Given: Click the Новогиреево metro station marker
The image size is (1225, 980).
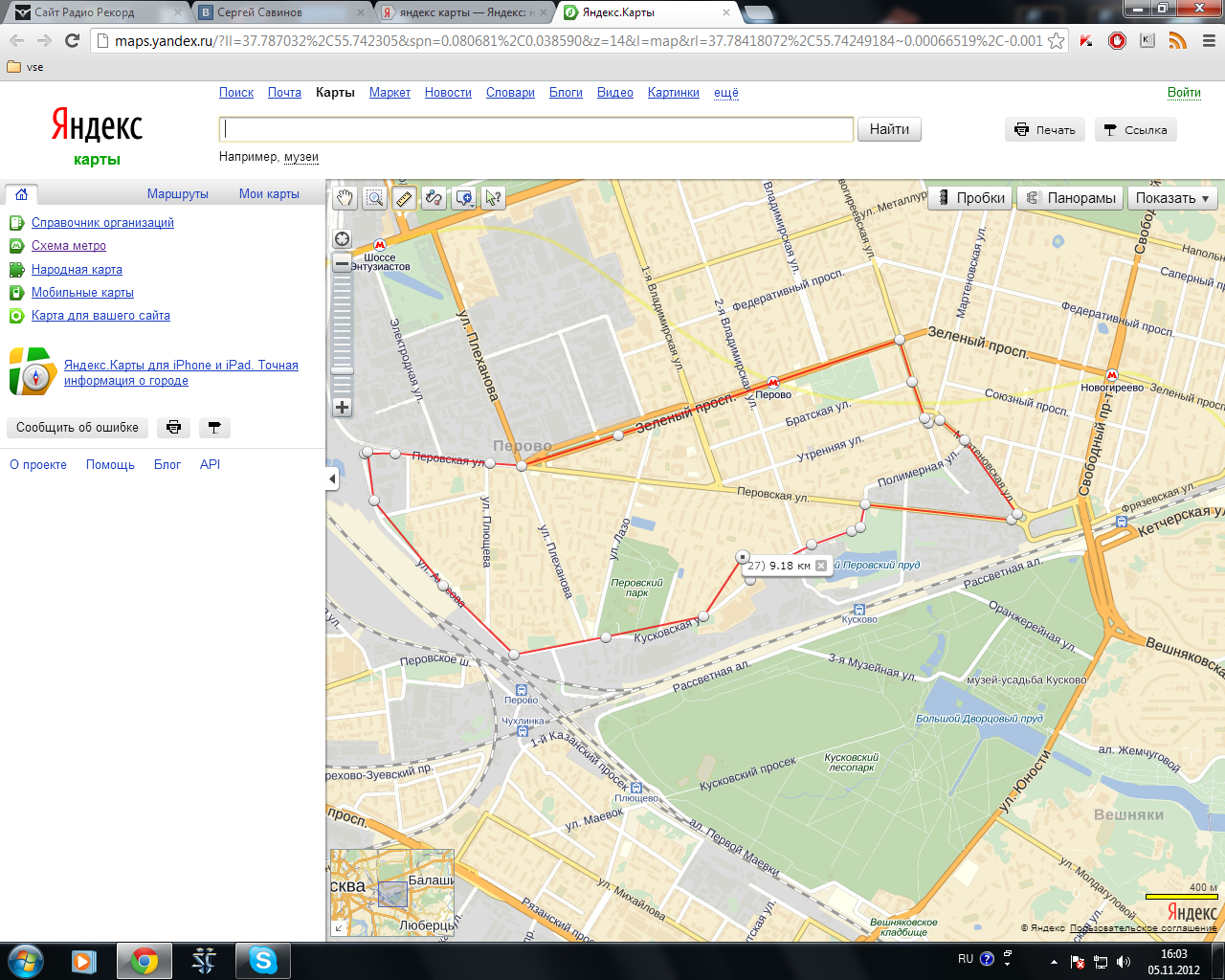Looking at the screenshot, I should click(x=1111, y=376).
